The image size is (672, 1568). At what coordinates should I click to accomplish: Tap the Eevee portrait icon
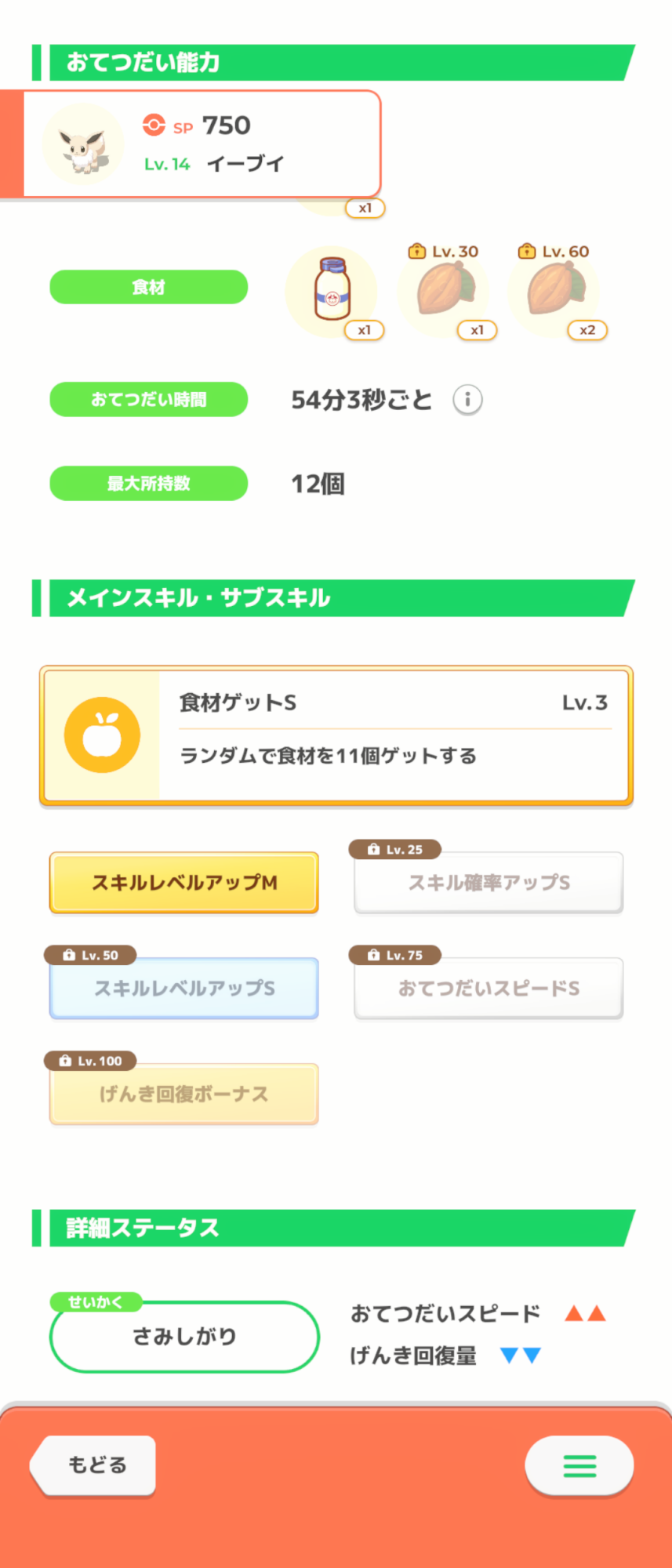[83, 145]
